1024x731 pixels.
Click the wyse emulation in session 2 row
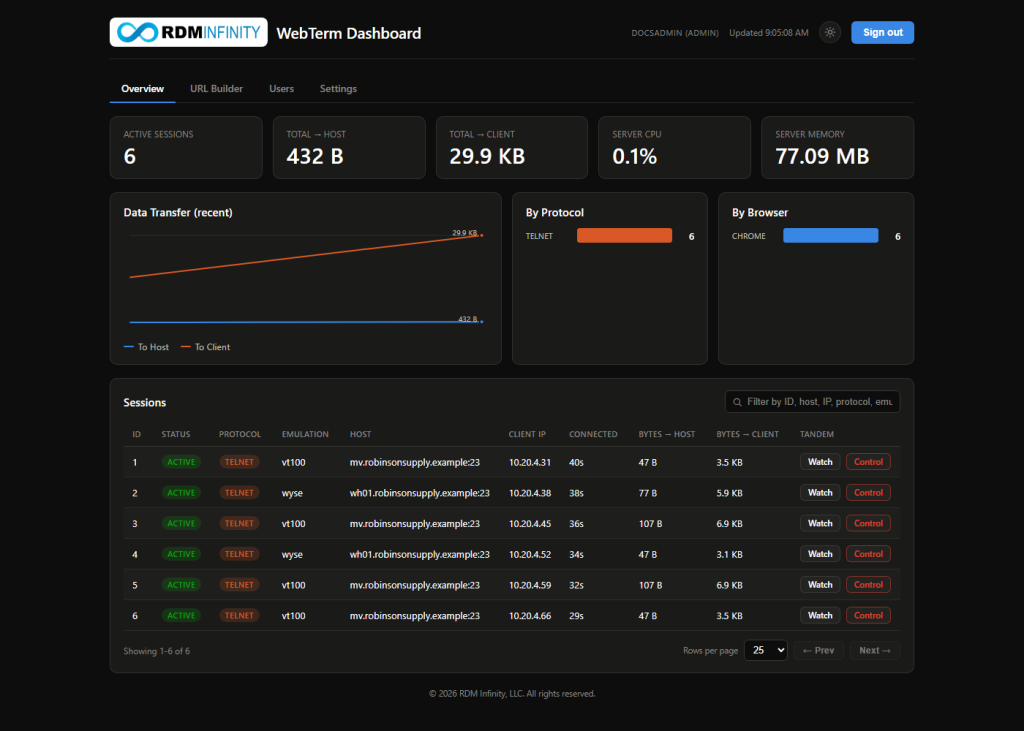point(292,493)
